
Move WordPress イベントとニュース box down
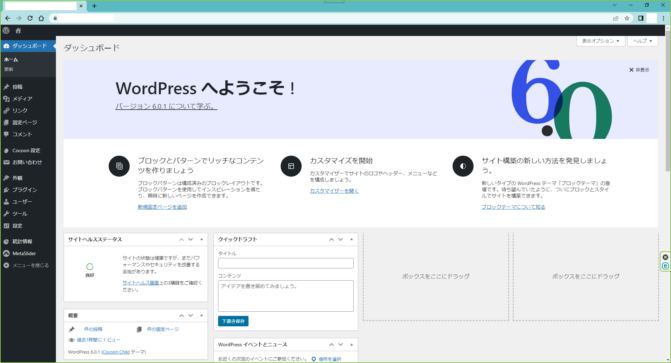pos(341,345)
